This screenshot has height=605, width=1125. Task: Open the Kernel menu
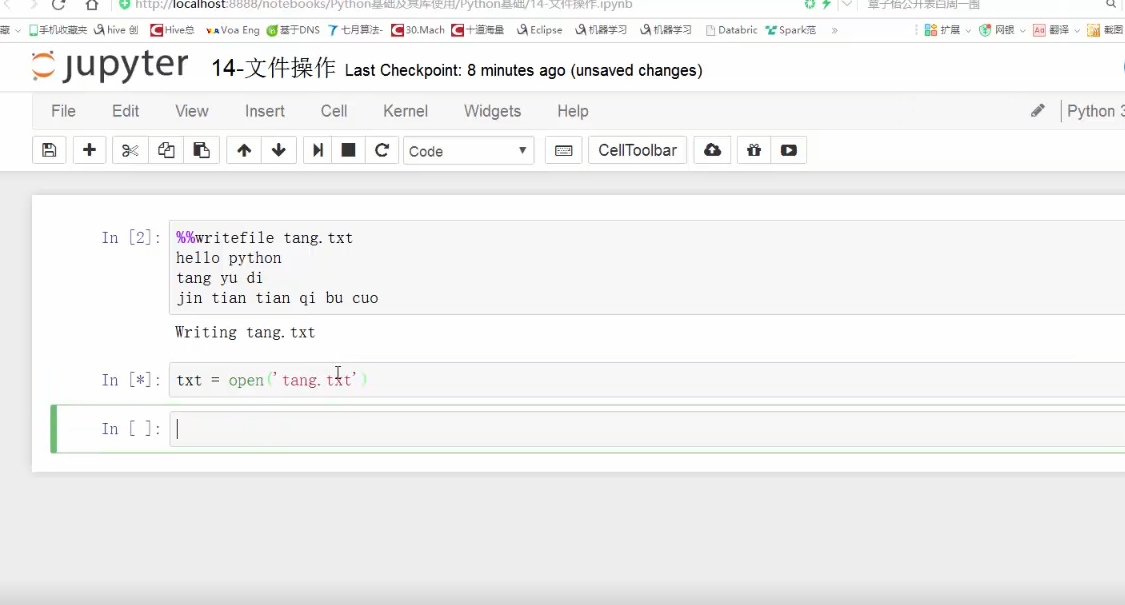[x=405, y=111]
